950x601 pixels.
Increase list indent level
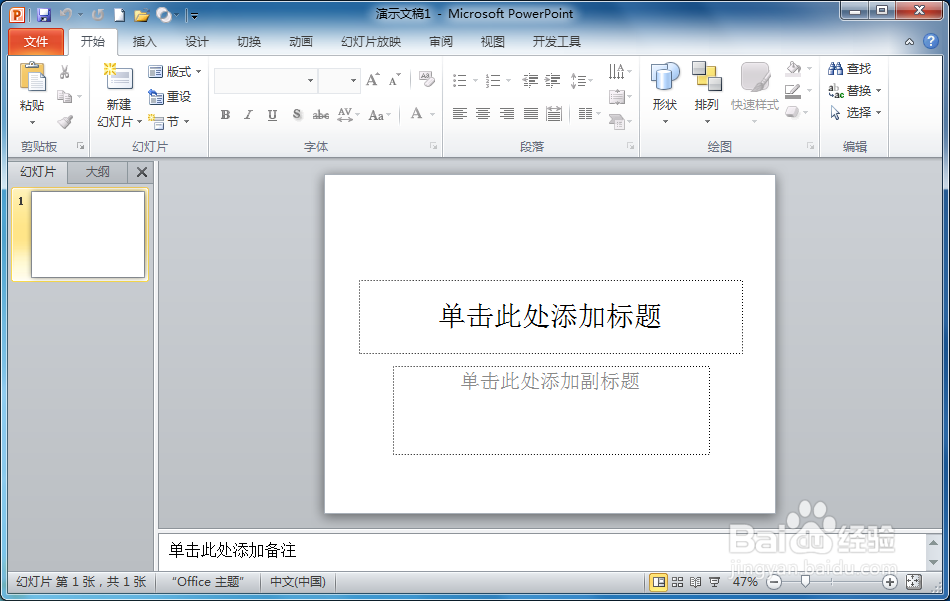tap(553, 81)
